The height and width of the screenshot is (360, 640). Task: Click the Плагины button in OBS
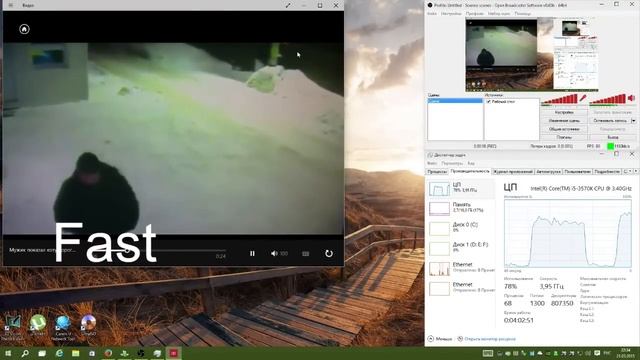point(564,138)
